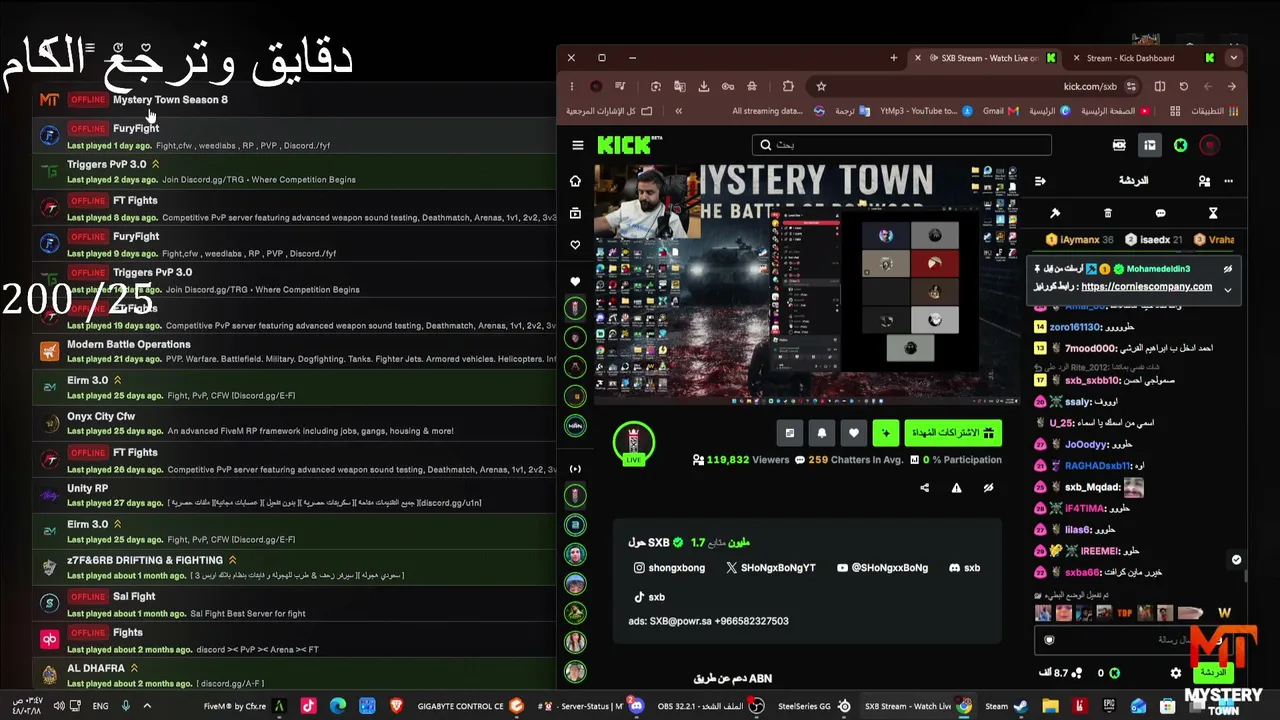Open All streaming data bookmark

pyautogui.click(x=778, y=111)
